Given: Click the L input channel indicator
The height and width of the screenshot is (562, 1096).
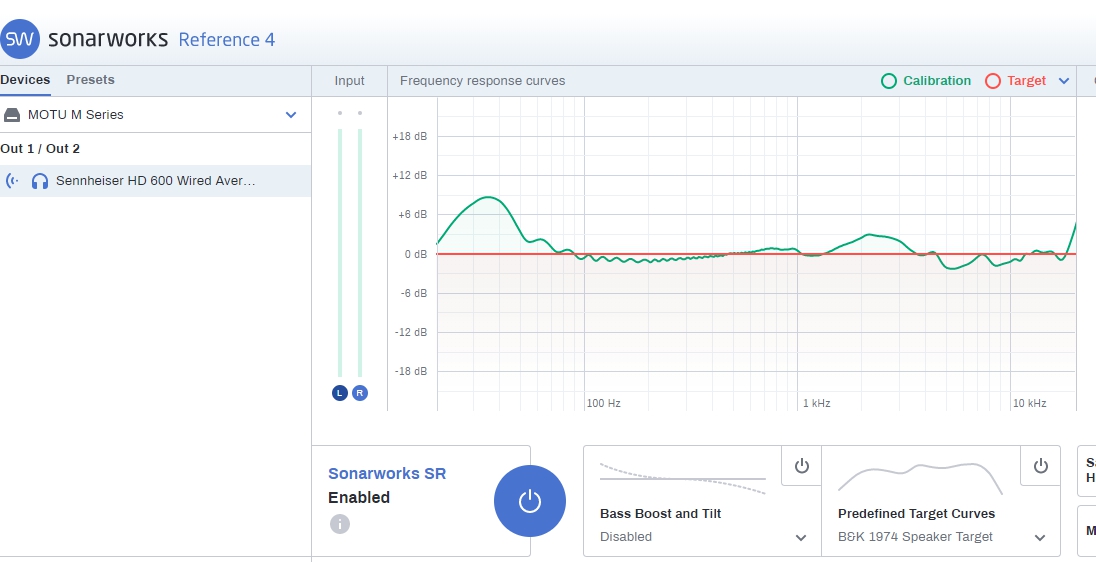Looking at the screenshot, I should click(x=340, y=393).
